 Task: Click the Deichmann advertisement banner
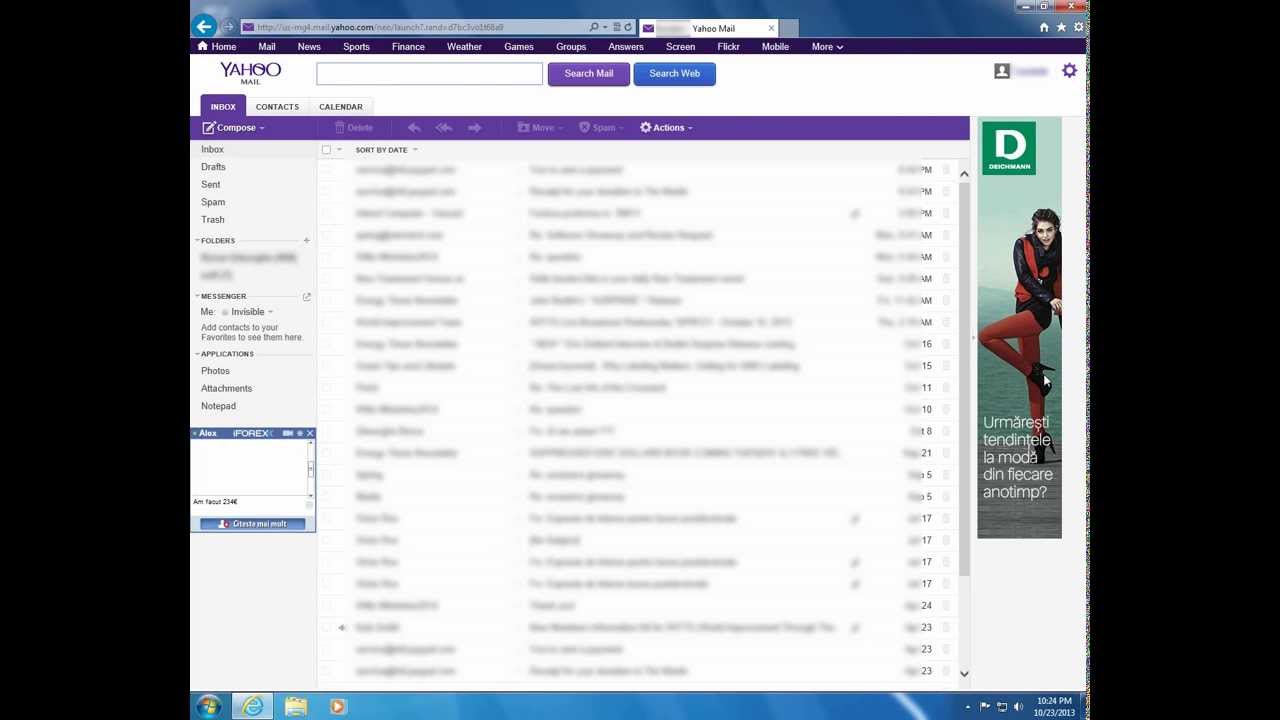[1019, 328]
